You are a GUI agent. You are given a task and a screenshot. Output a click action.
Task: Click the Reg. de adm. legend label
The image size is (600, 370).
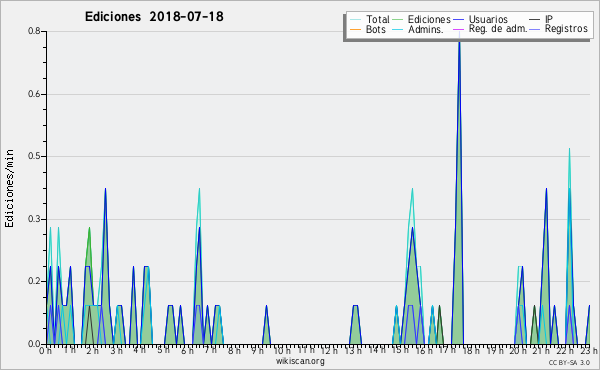498,29
